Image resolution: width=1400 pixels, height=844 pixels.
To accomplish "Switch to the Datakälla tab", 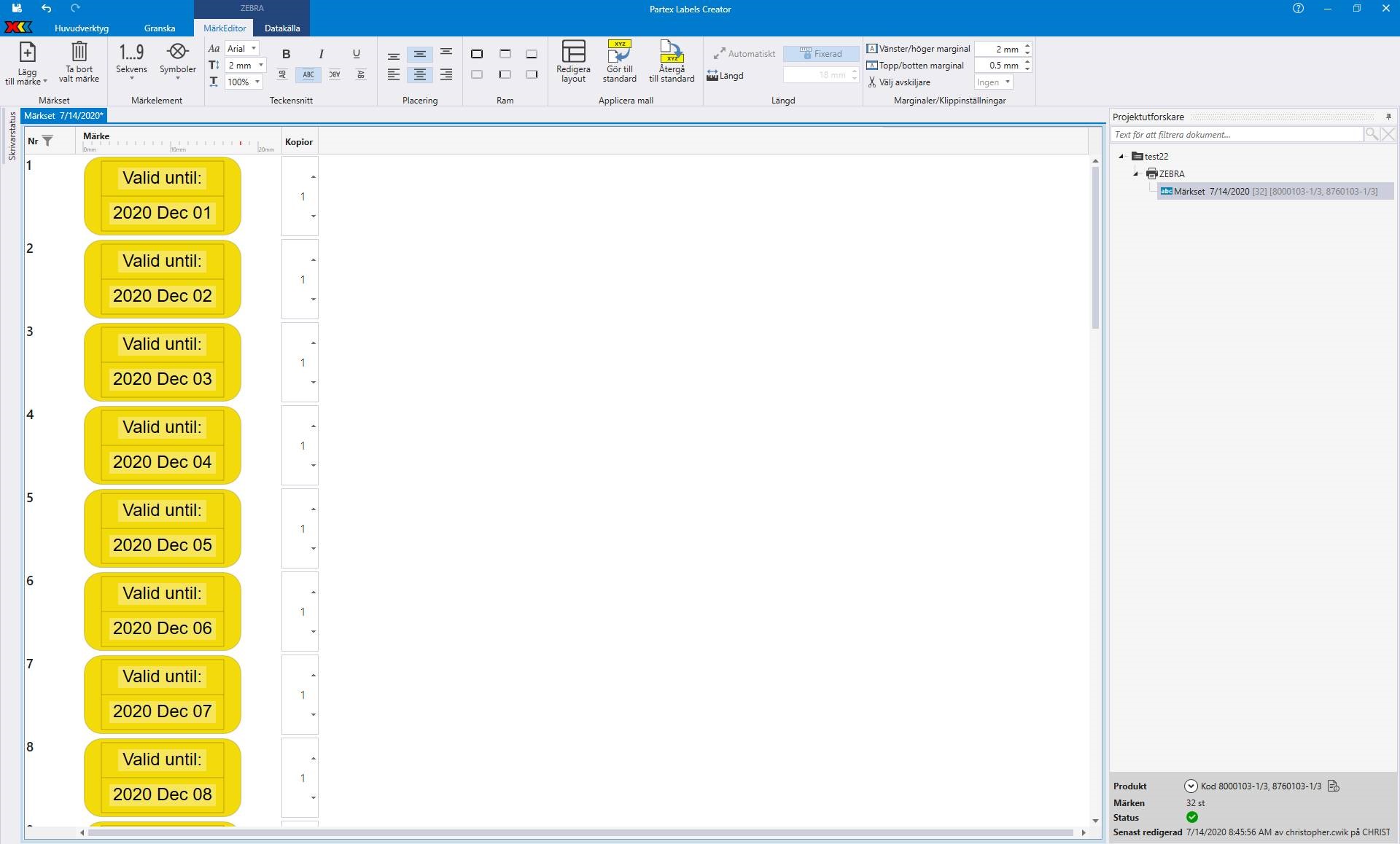I will point(282,28).
